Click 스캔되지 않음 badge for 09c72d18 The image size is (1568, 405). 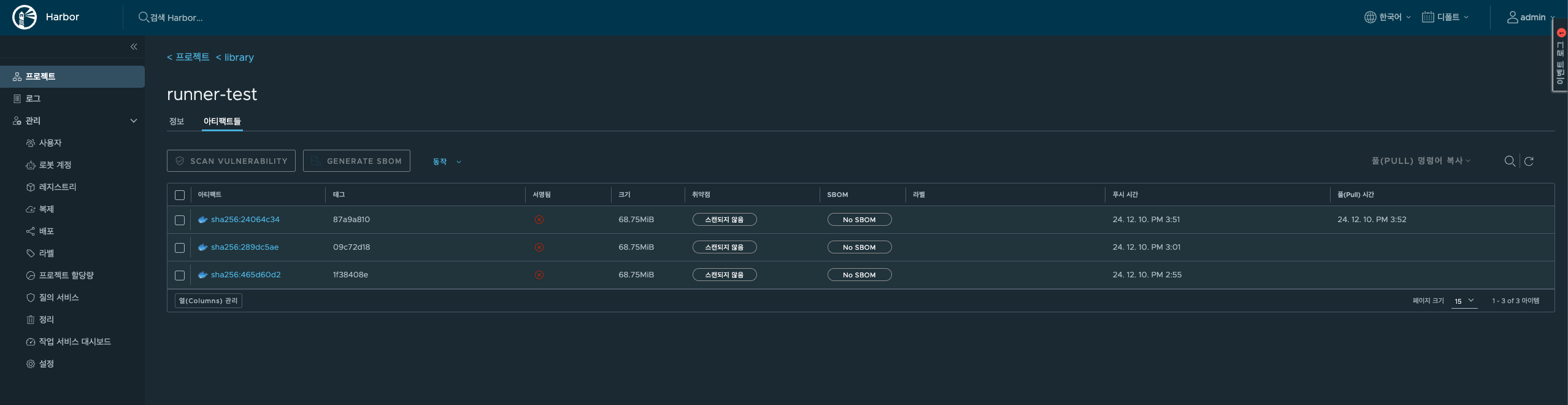[x=724, y=247]
